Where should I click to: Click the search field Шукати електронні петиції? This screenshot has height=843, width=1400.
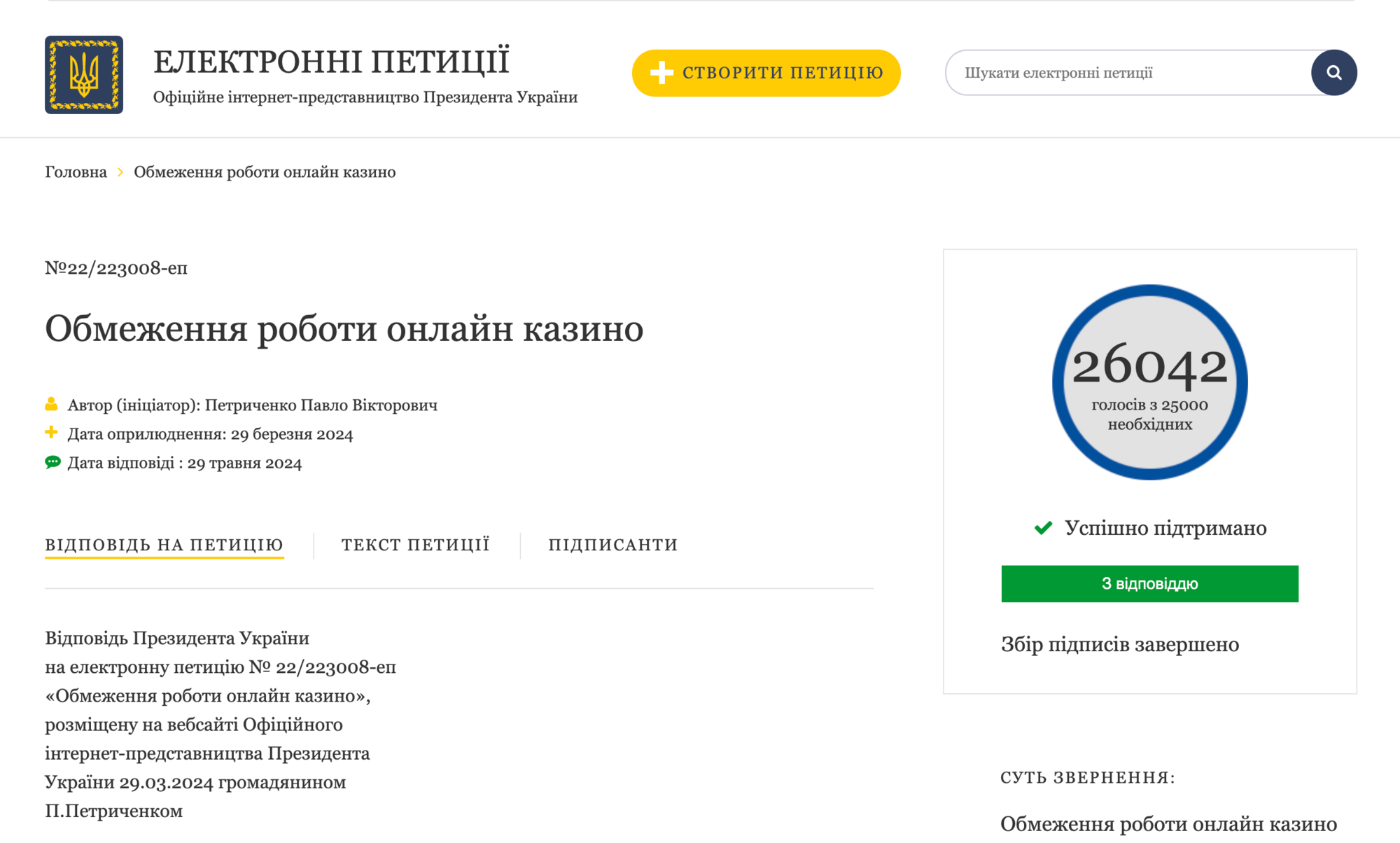click(x=1120, y=72)
